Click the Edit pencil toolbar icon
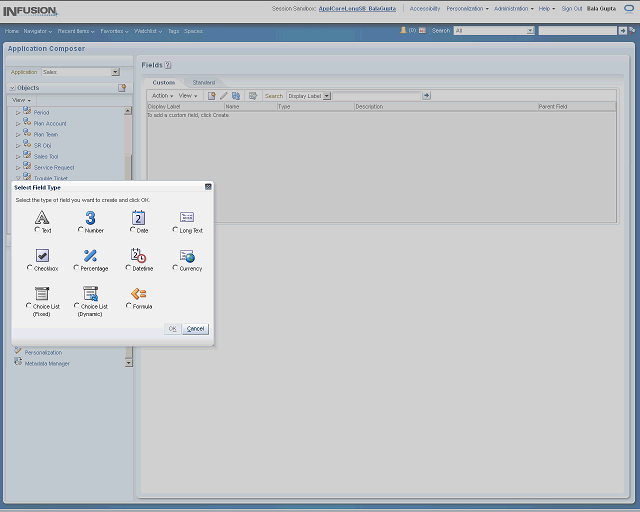640x512 pixels. [224, 96]
